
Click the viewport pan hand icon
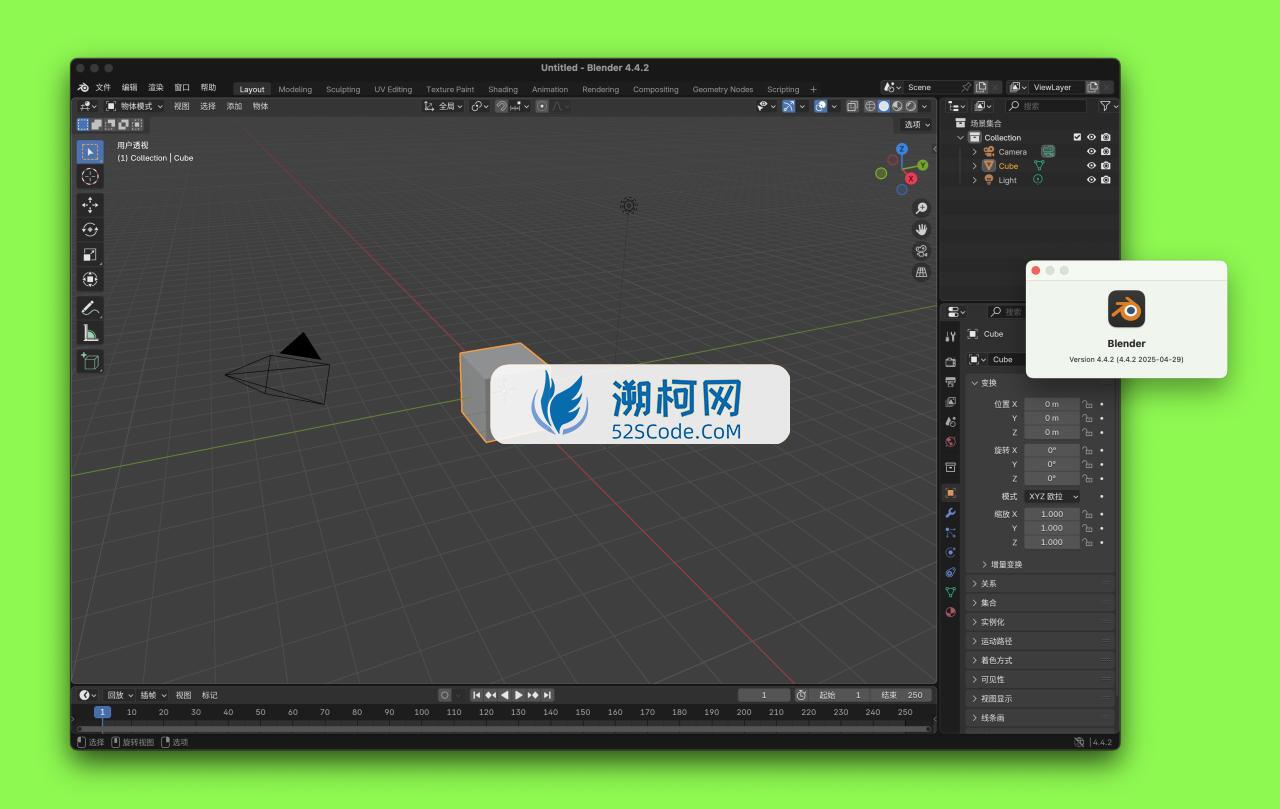[921, 230]
